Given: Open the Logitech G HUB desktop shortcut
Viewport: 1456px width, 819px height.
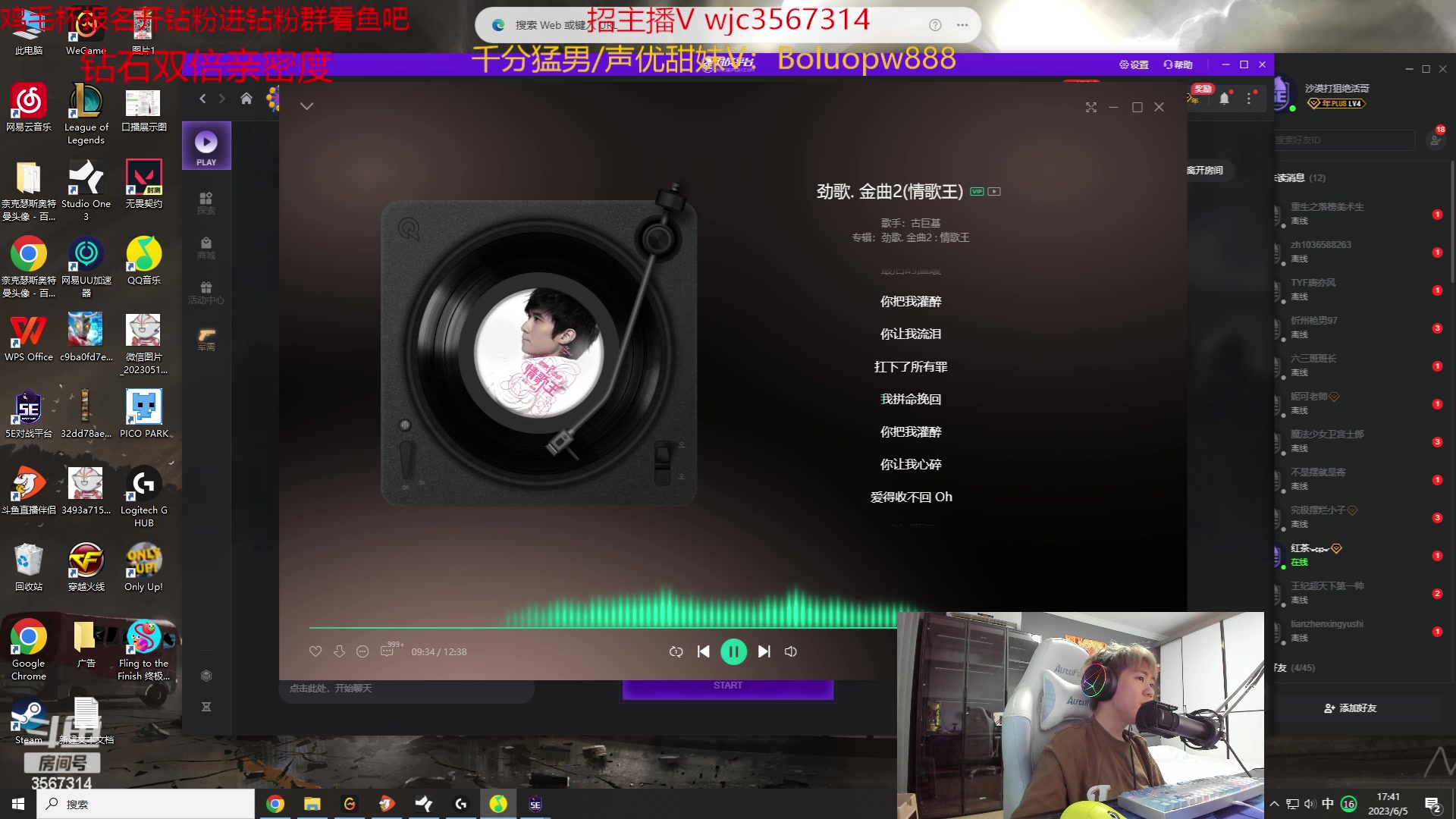Looking at the screenshot, I should [144, 497].
